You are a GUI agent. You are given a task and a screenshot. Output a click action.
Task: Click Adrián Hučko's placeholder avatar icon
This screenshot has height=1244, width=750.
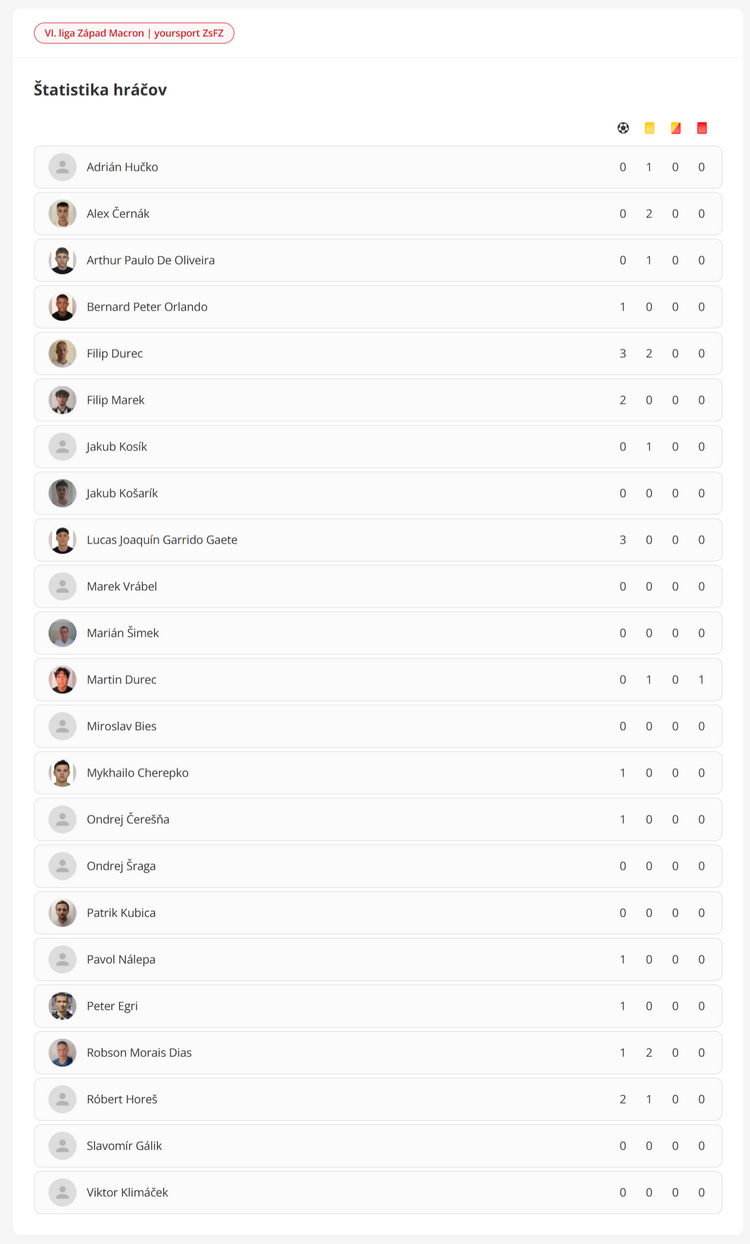coord(62,167)
